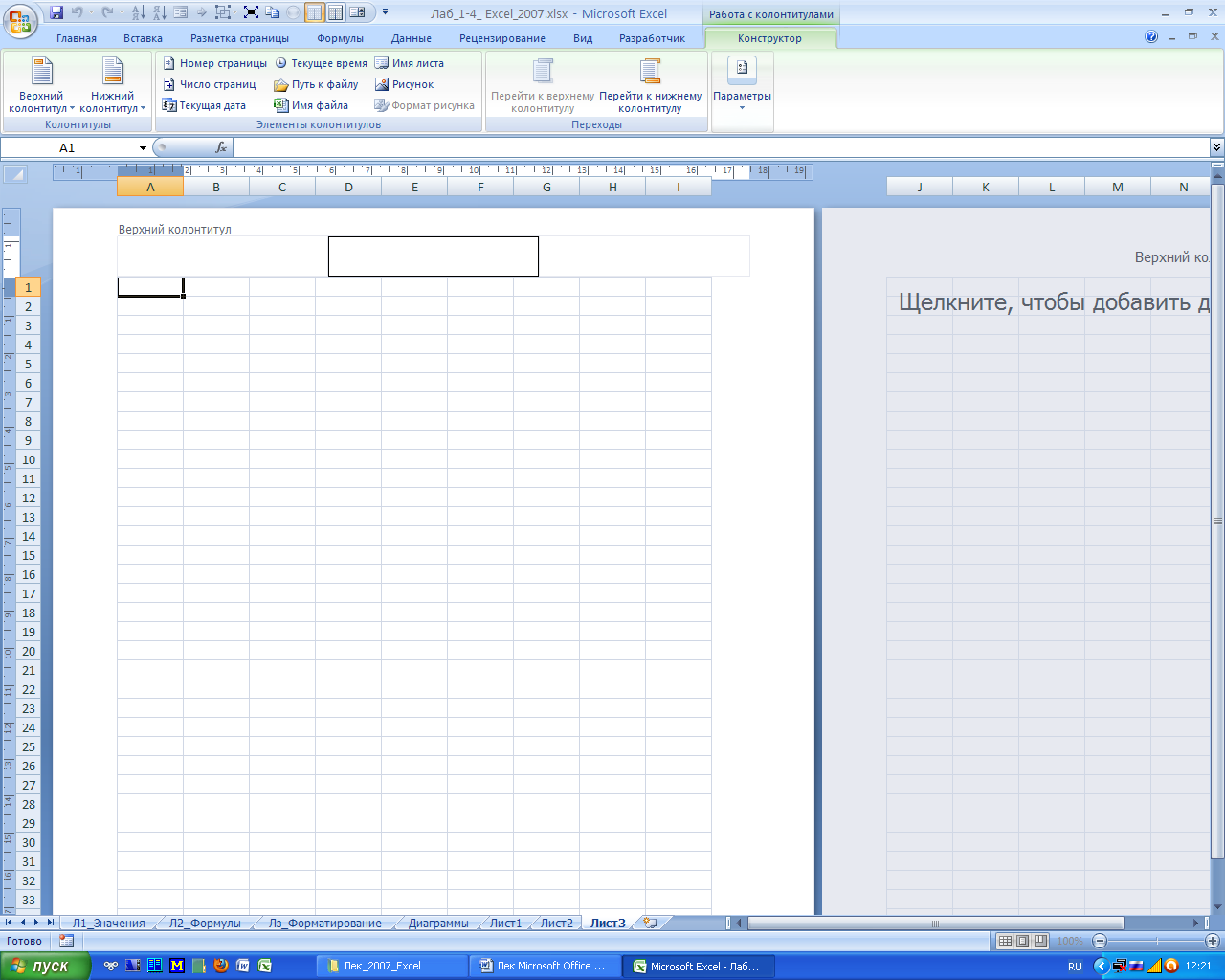Insert file name (Имя файла)

point(311,105)
